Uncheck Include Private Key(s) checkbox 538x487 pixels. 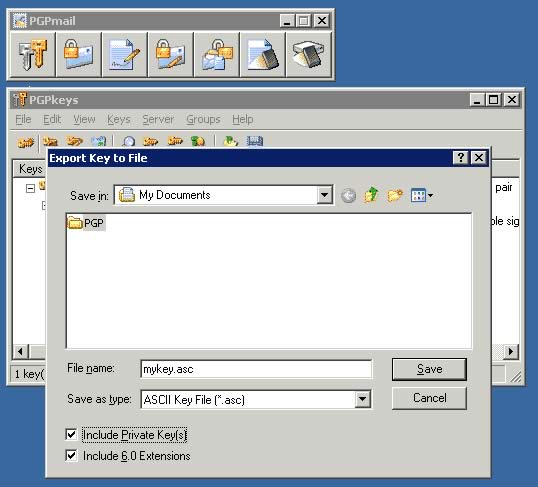click(x=71, y=434)
